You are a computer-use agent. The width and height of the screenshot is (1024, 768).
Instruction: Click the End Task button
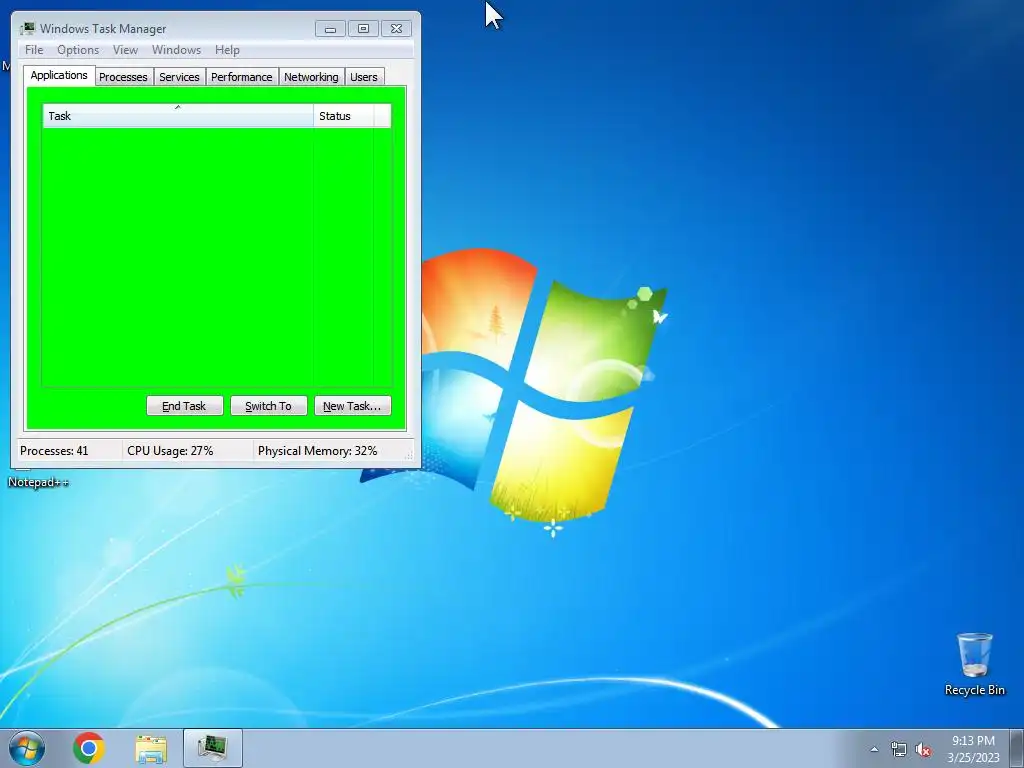coord(184,406)
